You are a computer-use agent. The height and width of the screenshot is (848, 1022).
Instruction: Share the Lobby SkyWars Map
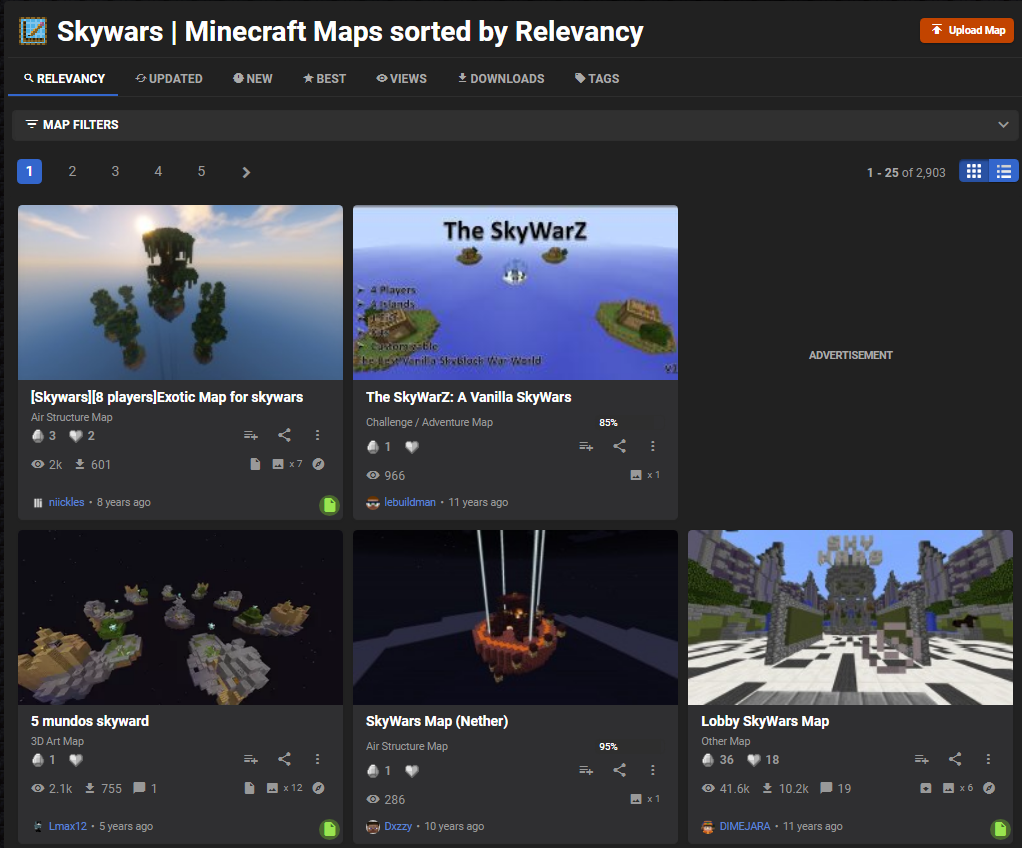955,759
